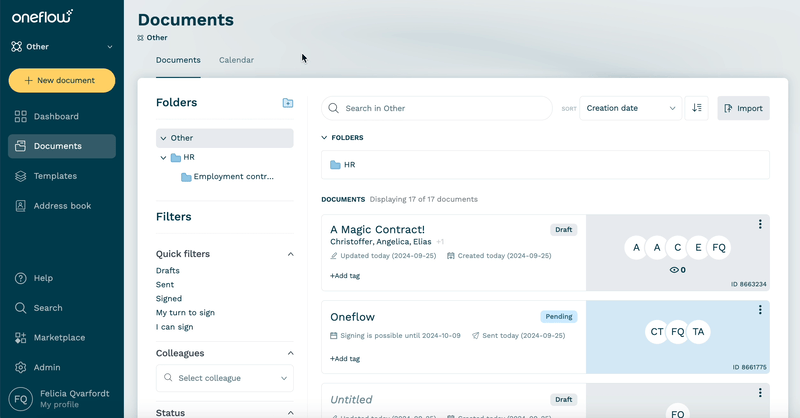The height and width of the screenshot is (418, 800).
Task: Click the Pending badge on Oneflow document
Action: pyautogui.click(x=559, y=316)
